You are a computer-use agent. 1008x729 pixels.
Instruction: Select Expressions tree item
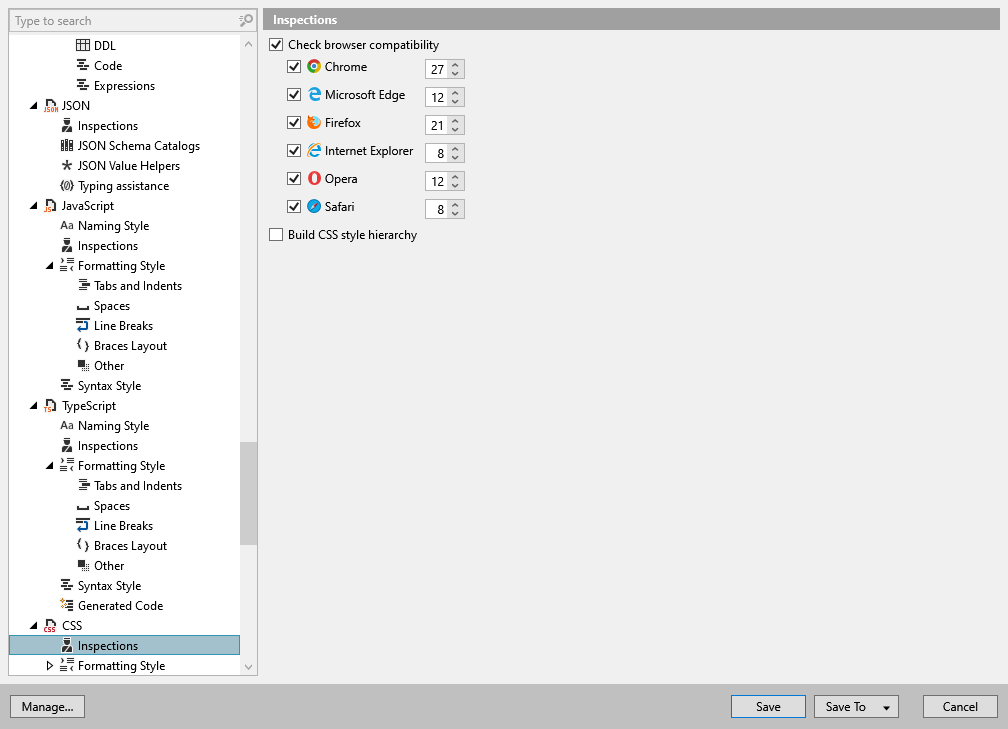[x=124, y=86]
